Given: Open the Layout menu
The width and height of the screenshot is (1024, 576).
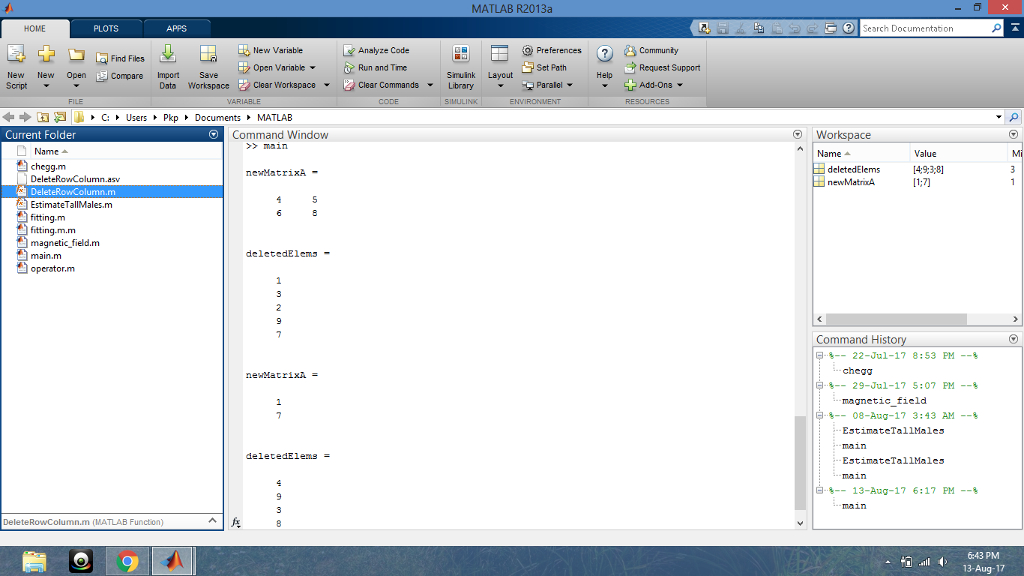Looking at the screenshot, I should point(500,67).
